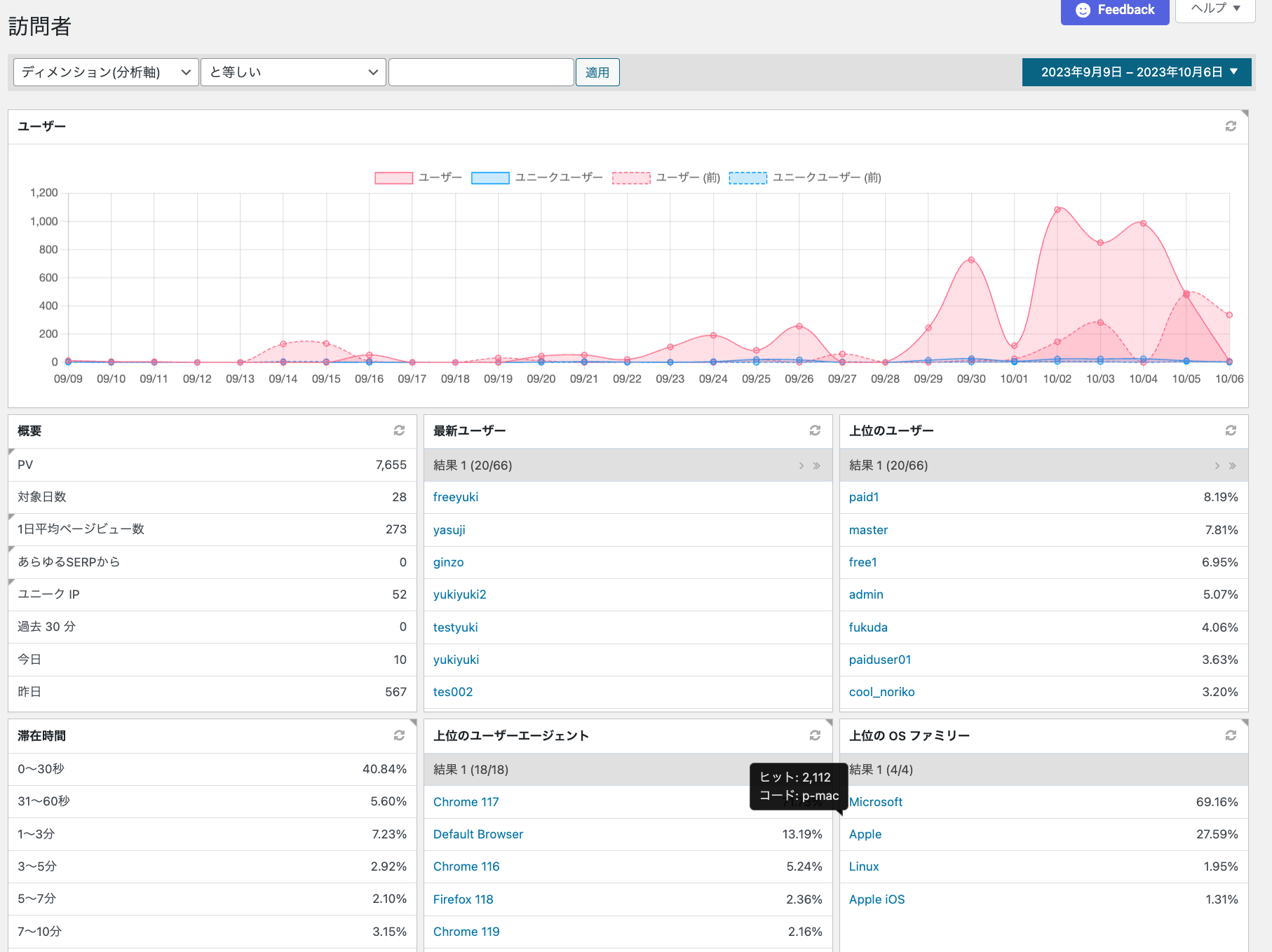Go to next page in 上位のユーザー results

pyautogui.click(x=1217, y=465)
